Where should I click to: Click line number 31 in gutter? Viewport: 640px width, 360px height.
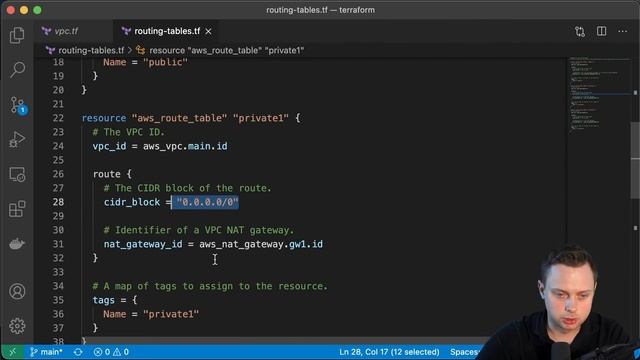(58, 244)
